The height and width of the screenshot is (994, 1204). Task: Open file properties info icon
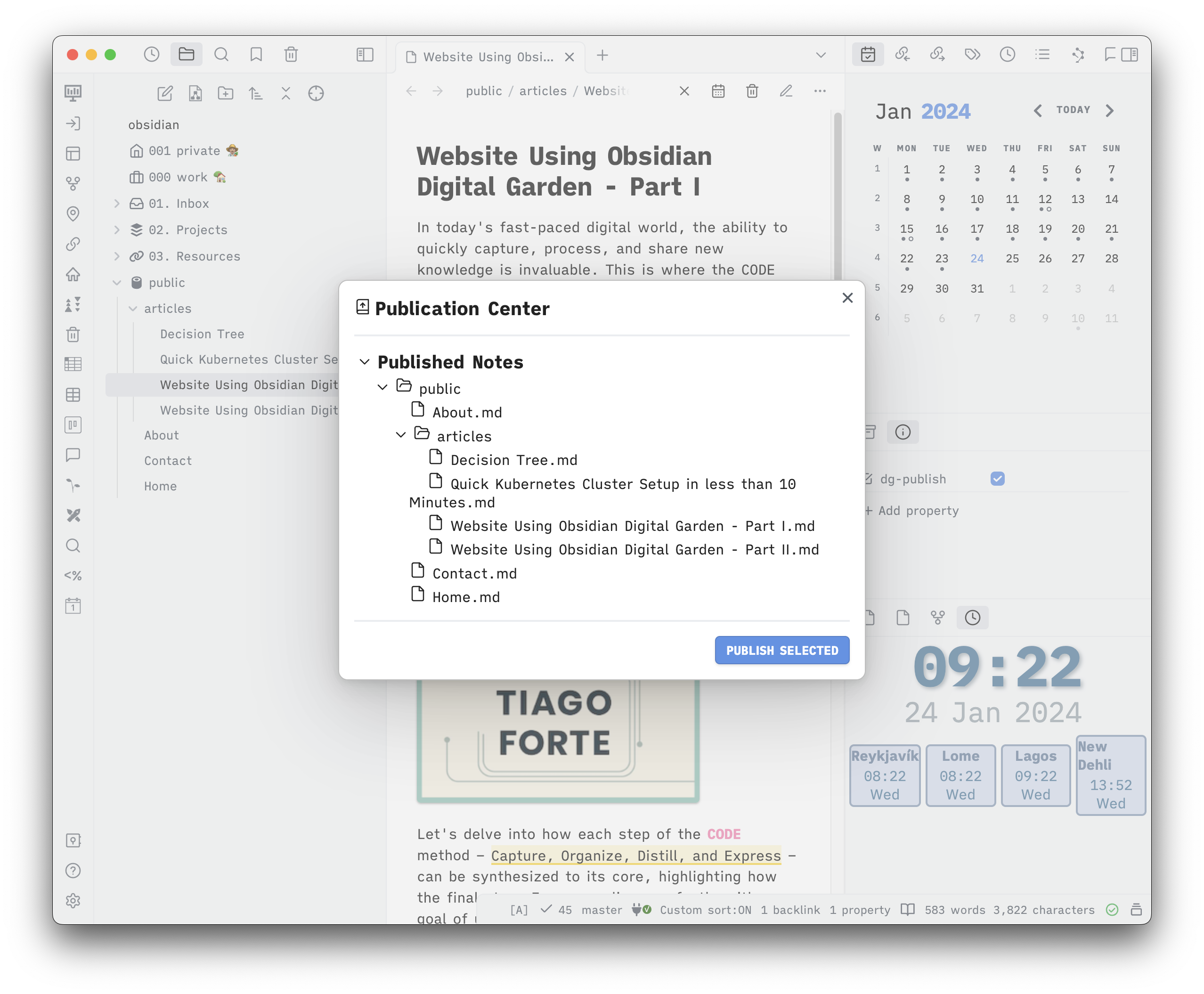[903, 432]
